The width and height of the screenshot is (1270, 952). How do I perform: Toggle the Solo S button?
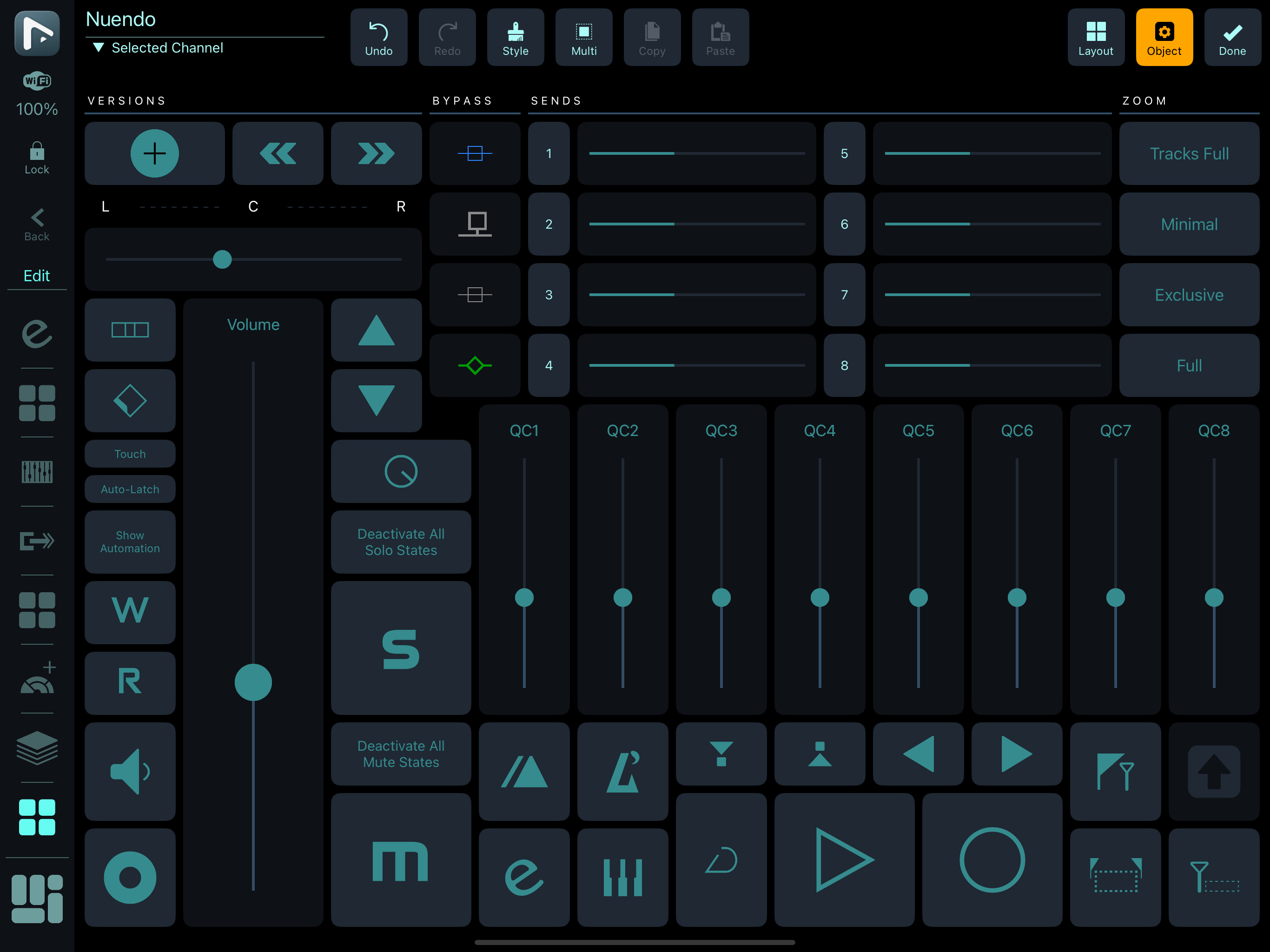401,648
